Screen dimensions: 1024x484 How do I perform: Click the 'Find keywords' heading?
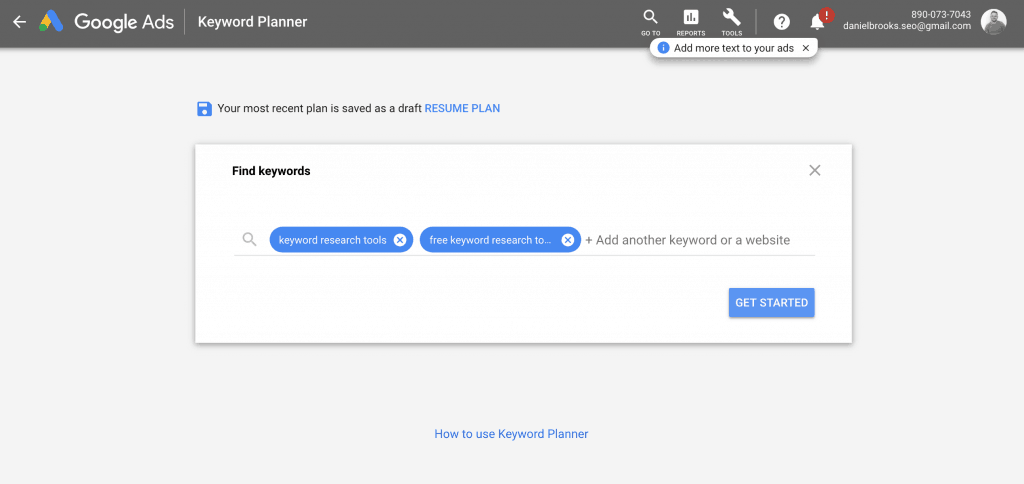[271, 171]
